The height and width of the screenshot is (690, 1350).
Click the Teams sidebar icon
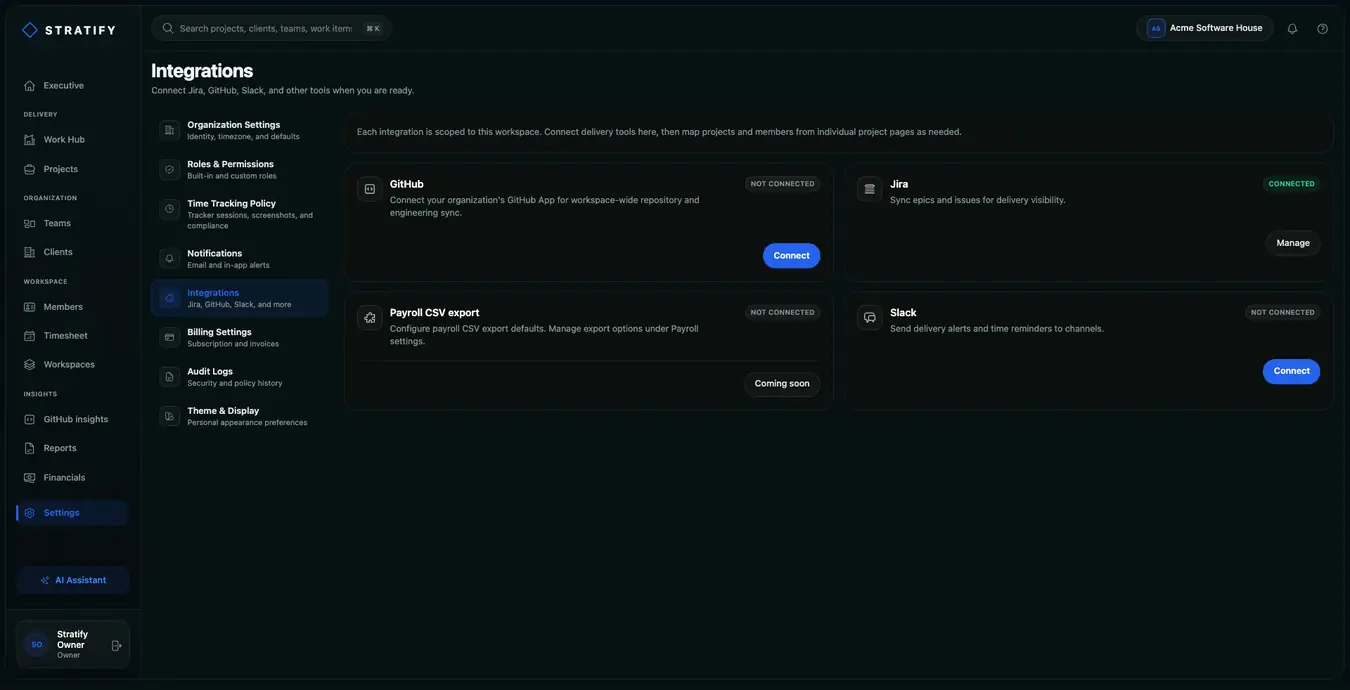[30, 223]
